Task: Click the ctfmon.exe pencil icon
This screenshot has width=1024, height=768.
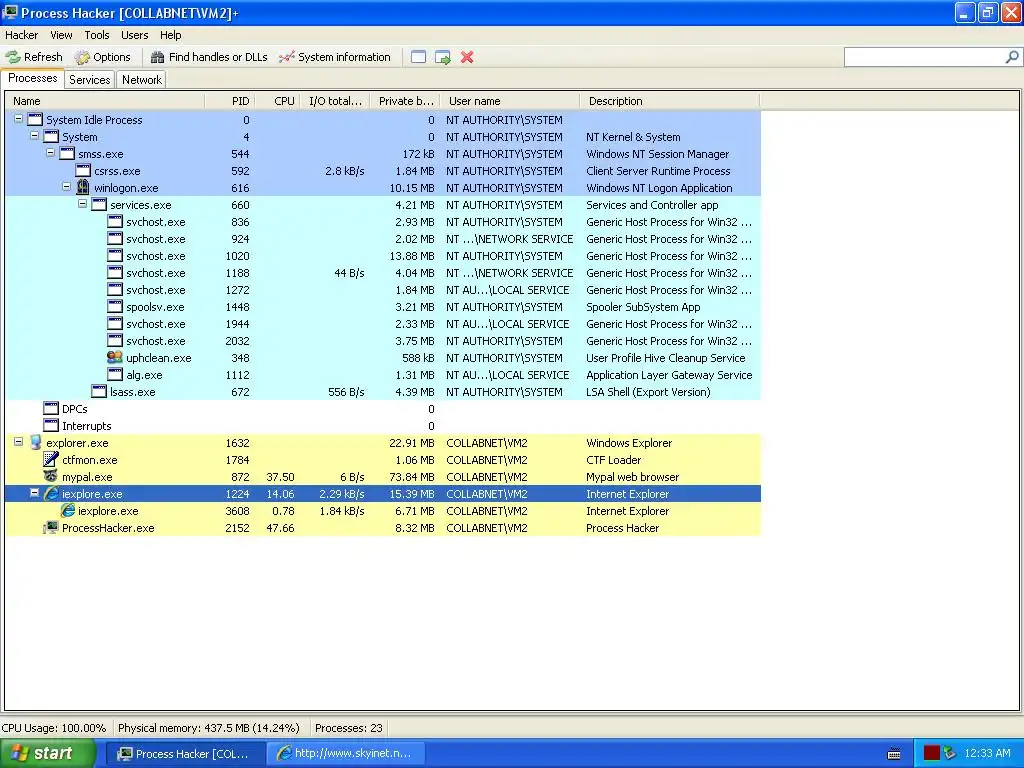Action: point(51,459)
